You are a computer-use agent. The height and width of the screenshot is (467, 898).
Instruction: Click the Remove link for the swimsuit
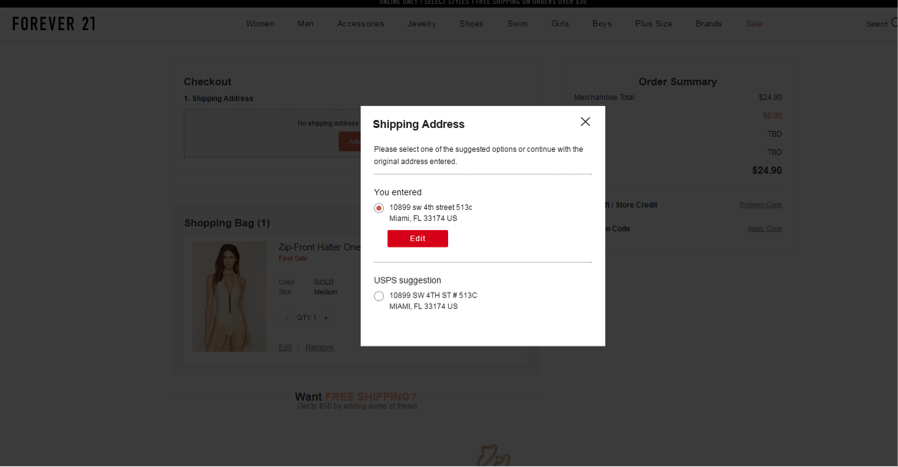(x=319, y=347)
